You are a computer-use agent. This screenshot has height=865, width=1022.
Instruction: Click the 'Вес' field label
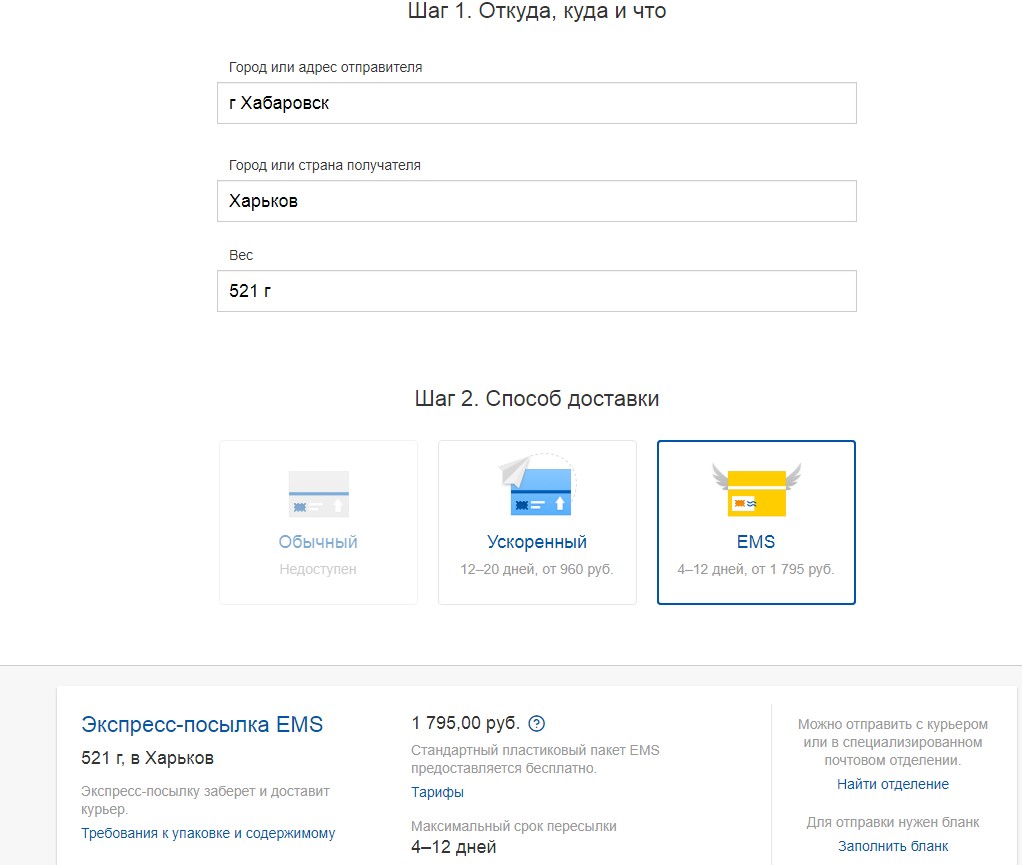[241, 255]
